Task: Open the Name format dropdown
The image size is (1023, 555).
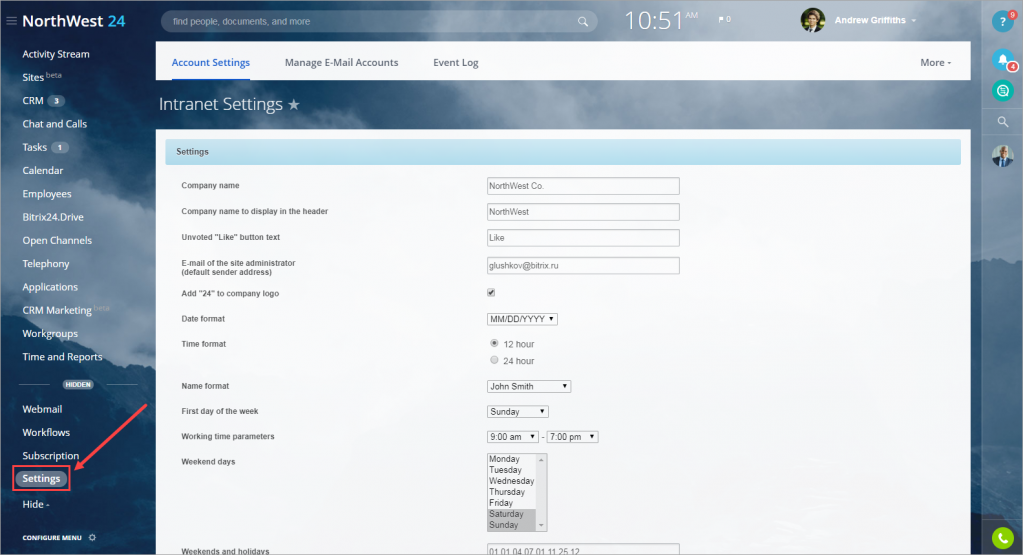Action: pos(528,386)
